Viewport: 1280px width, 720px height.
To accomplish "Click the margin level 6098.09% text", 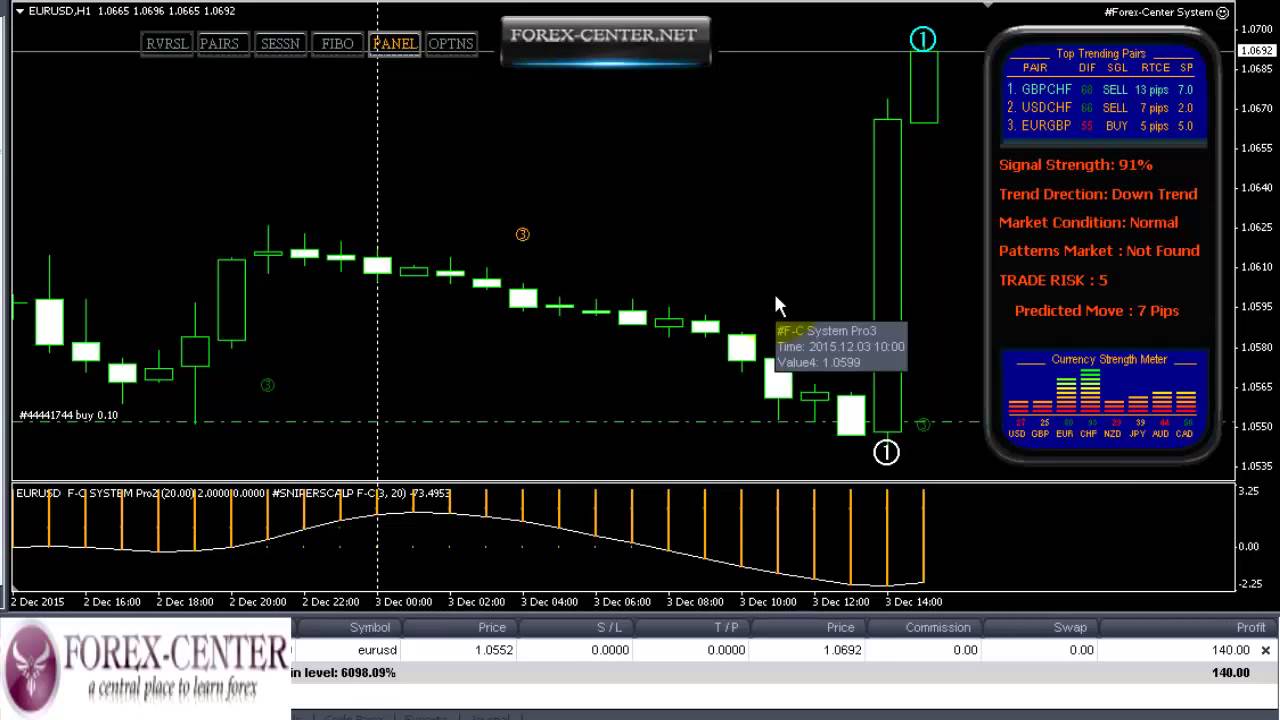I will tap(344, 673).
